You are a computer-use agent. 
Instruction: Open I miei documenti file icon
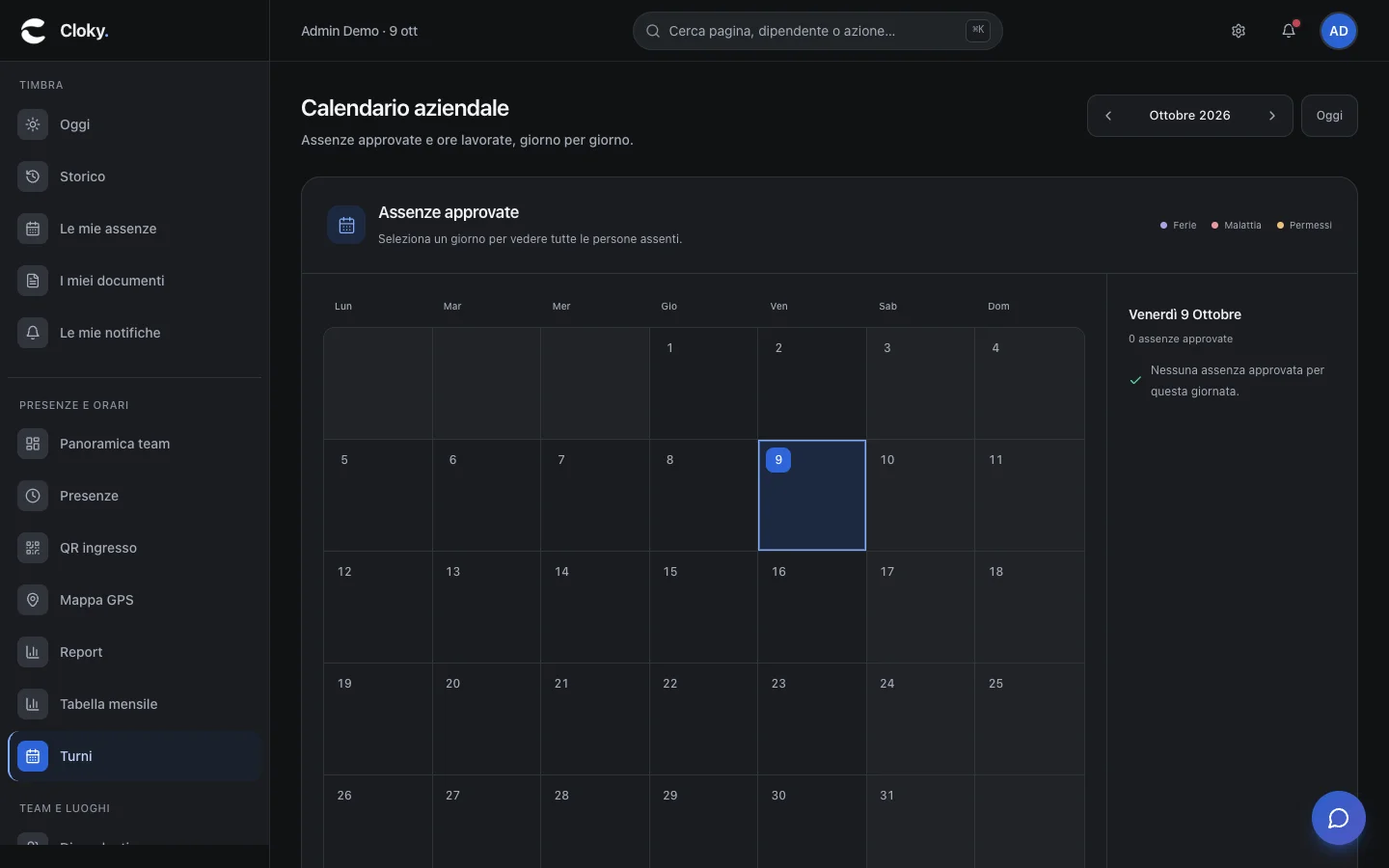click(x=33, y=281)
